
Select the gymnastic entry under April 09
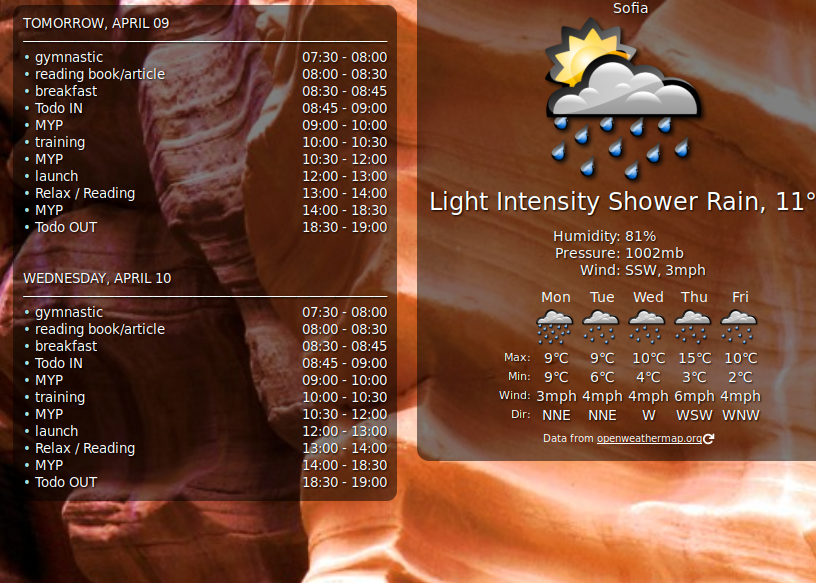[x=68, y=57]
